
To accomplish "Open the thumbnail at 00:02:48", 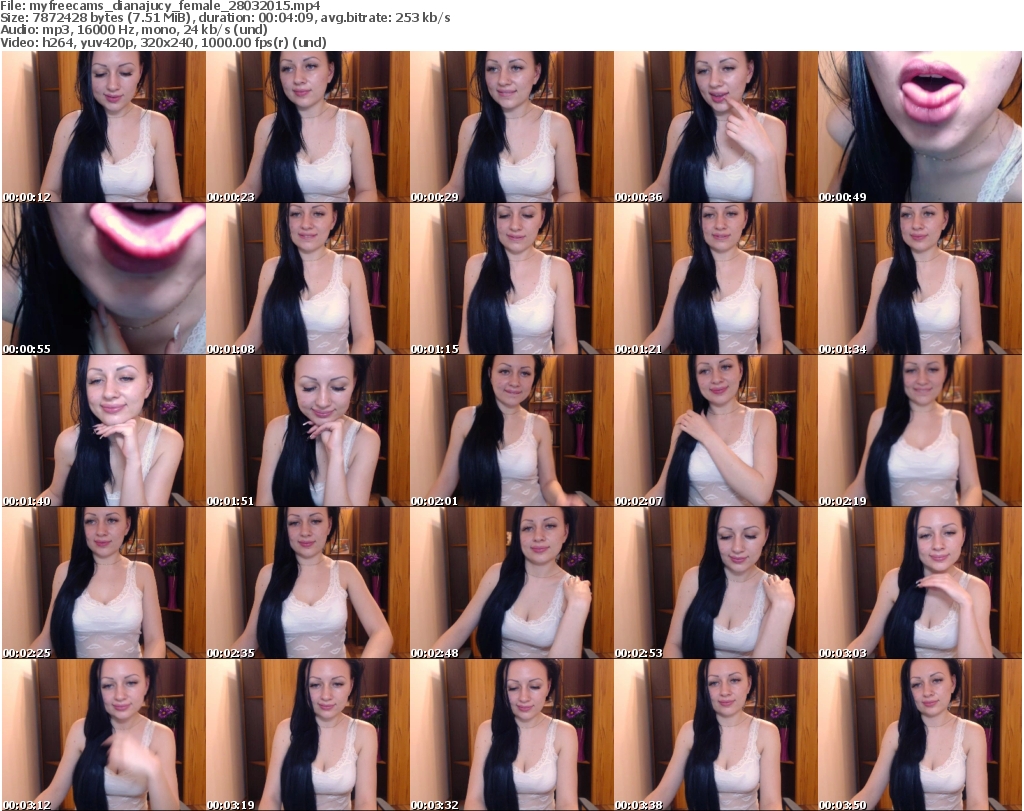I will pos(511,582).
